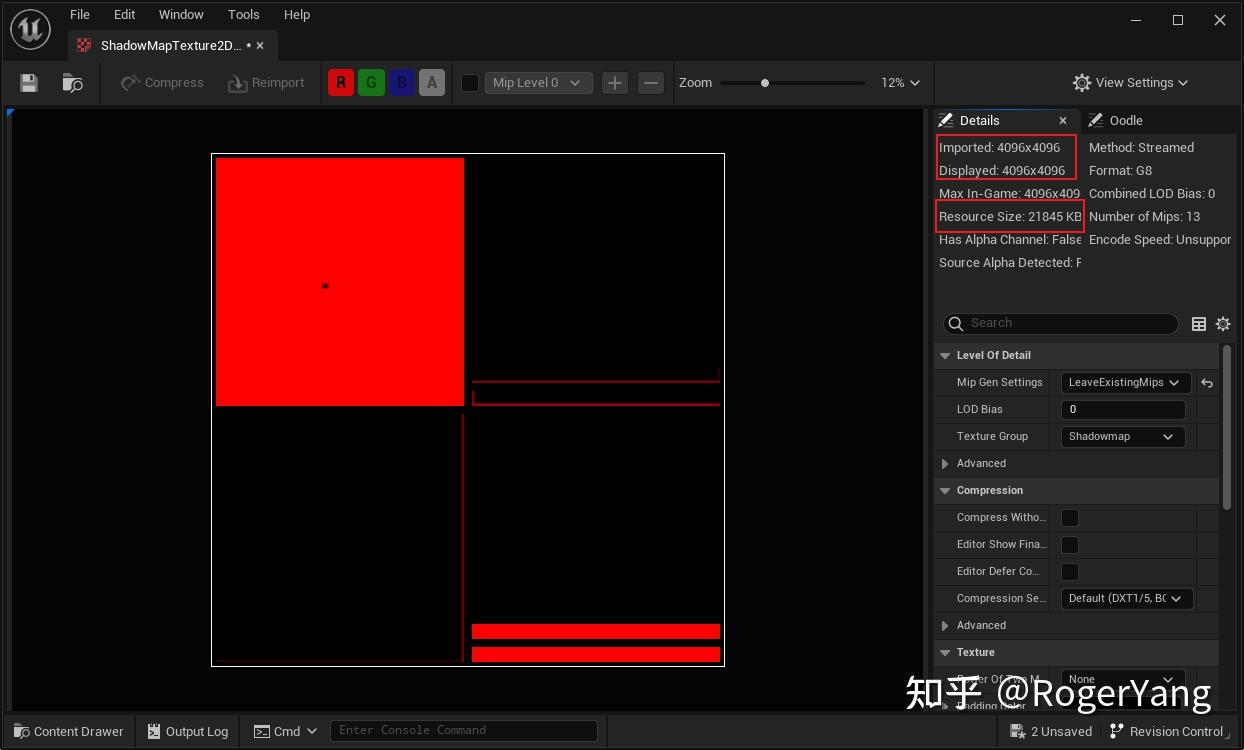This screenshot has height=750, width=1244.
Task: Click the Compress toolbar icon
Action: pos(160,82)
